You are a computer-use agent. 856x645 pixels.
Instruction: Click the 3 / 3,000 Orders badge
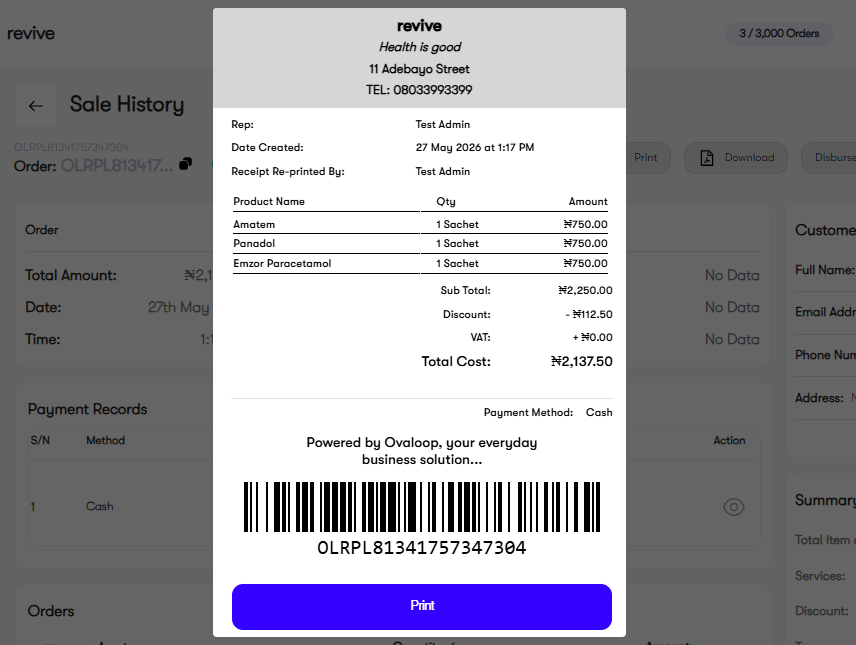pos(779,33)
